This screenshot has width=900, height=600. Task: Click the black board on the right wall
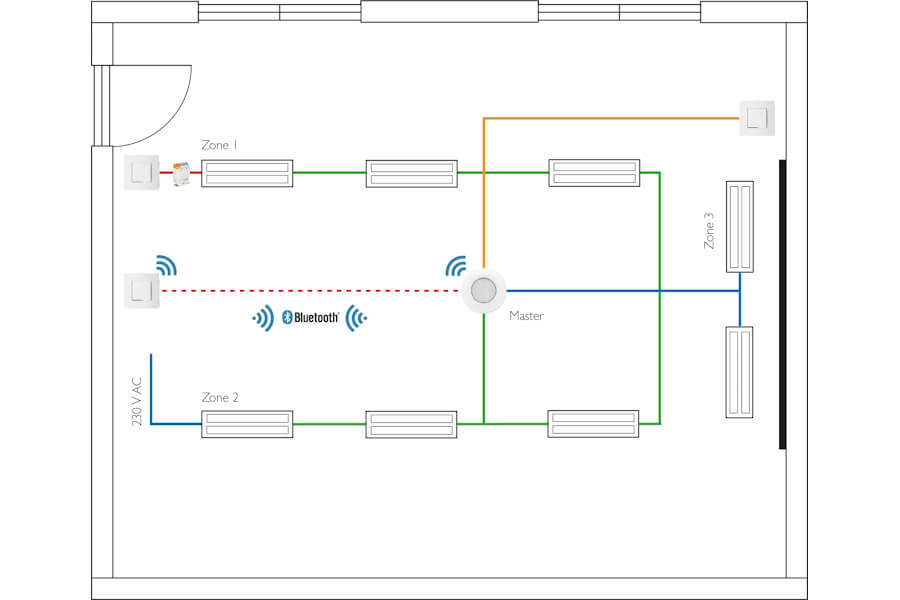coord(782,305)
